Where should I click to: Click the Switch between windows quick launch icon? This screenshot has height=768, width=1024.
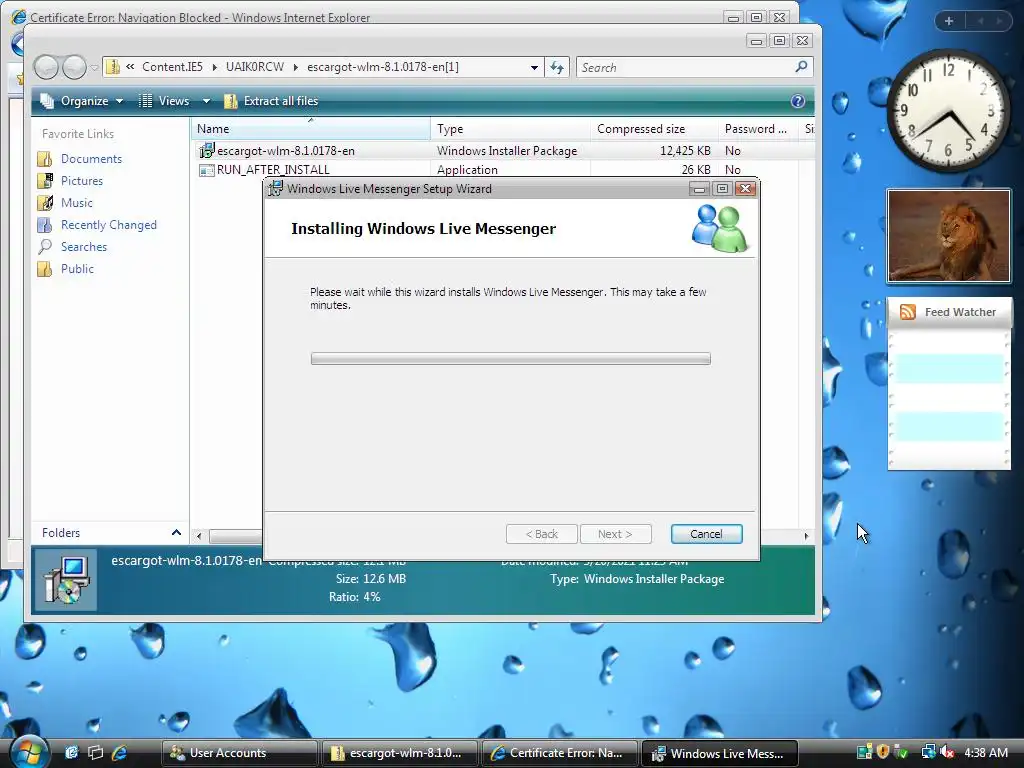pos(95,753)
